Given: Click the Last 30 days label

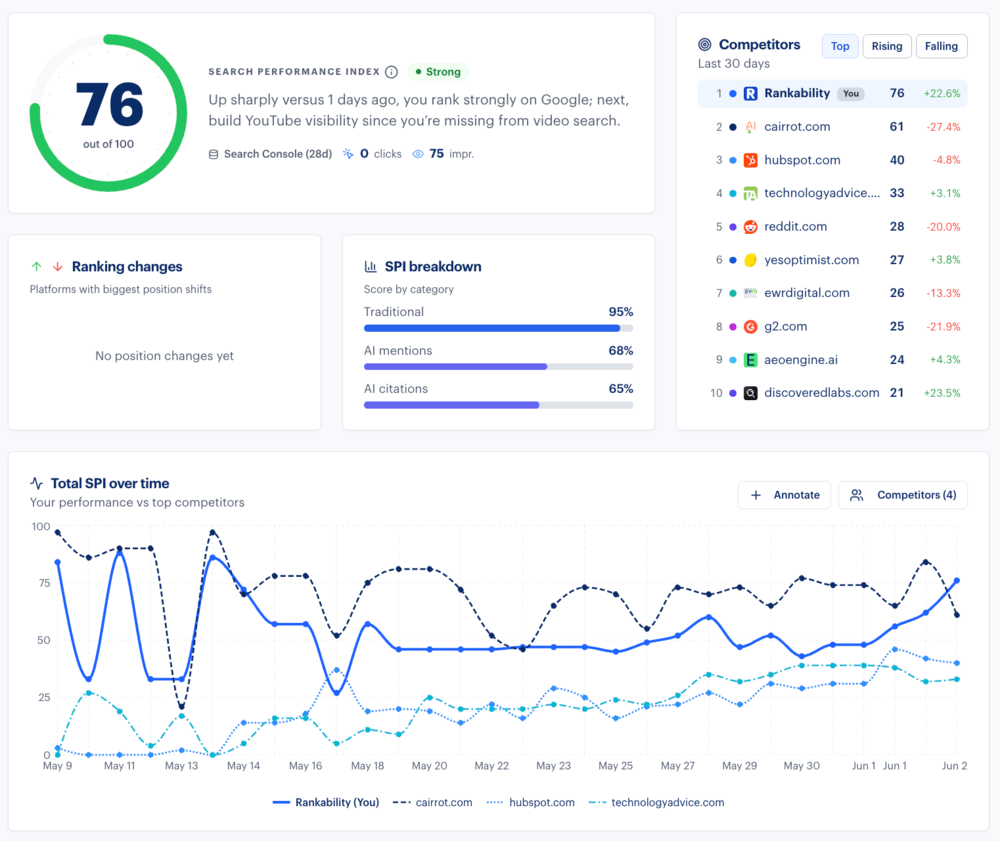Looking at the screenshot, I should click(733, 64).
